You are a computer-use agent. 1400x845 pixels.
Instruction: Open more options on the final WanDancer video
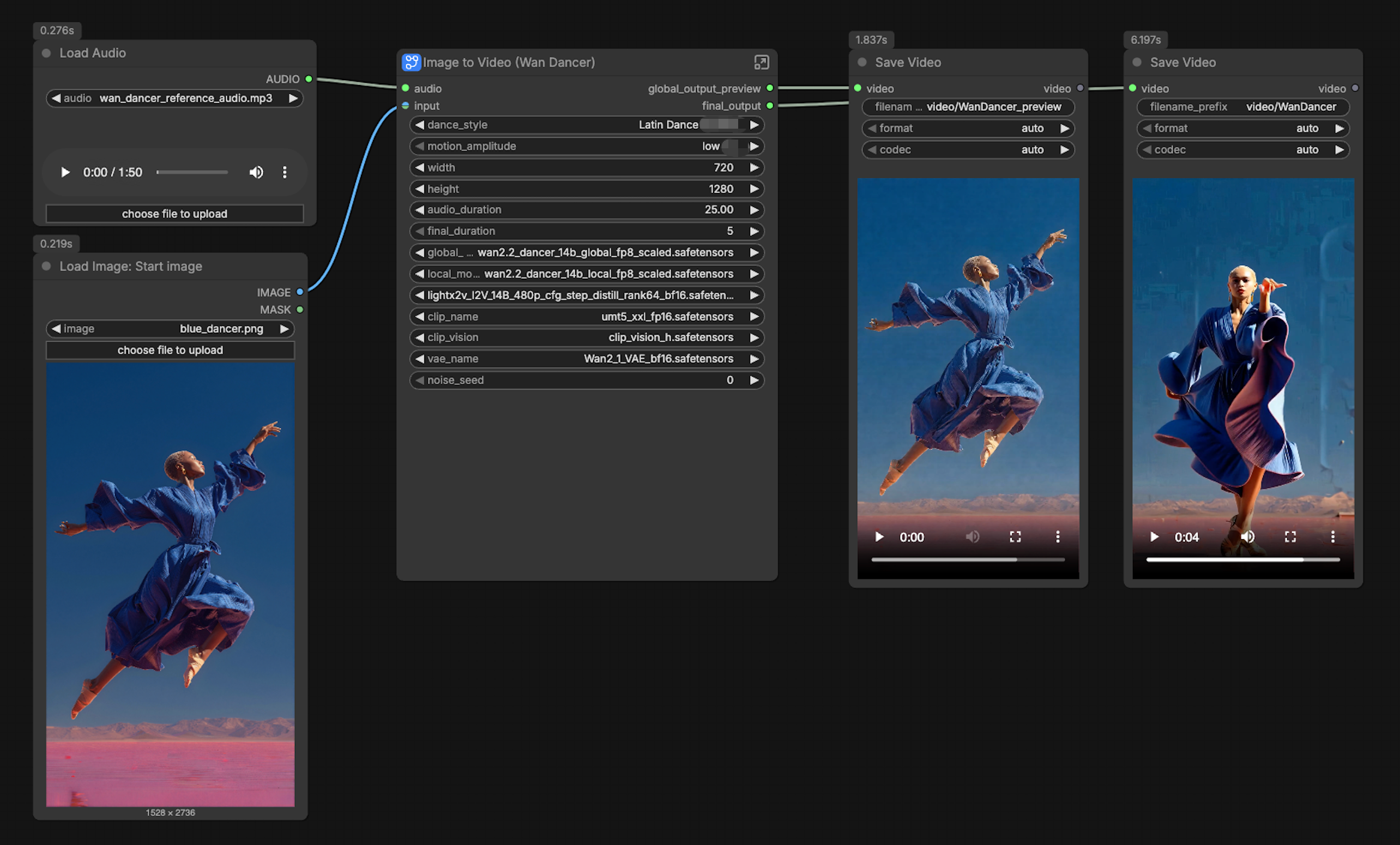[x=1333, y=537]
